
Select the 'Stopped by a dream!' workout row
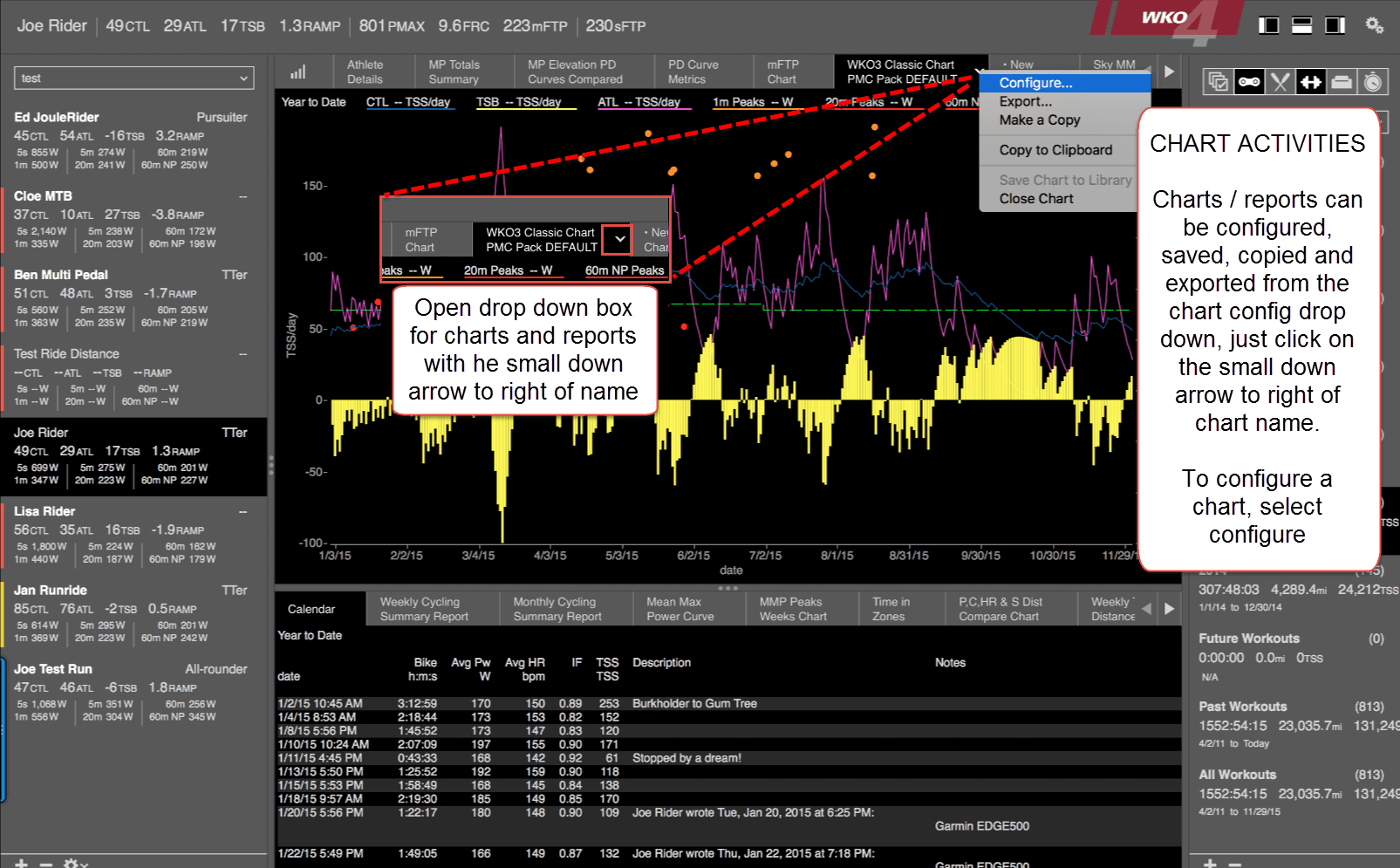point(728,758)
